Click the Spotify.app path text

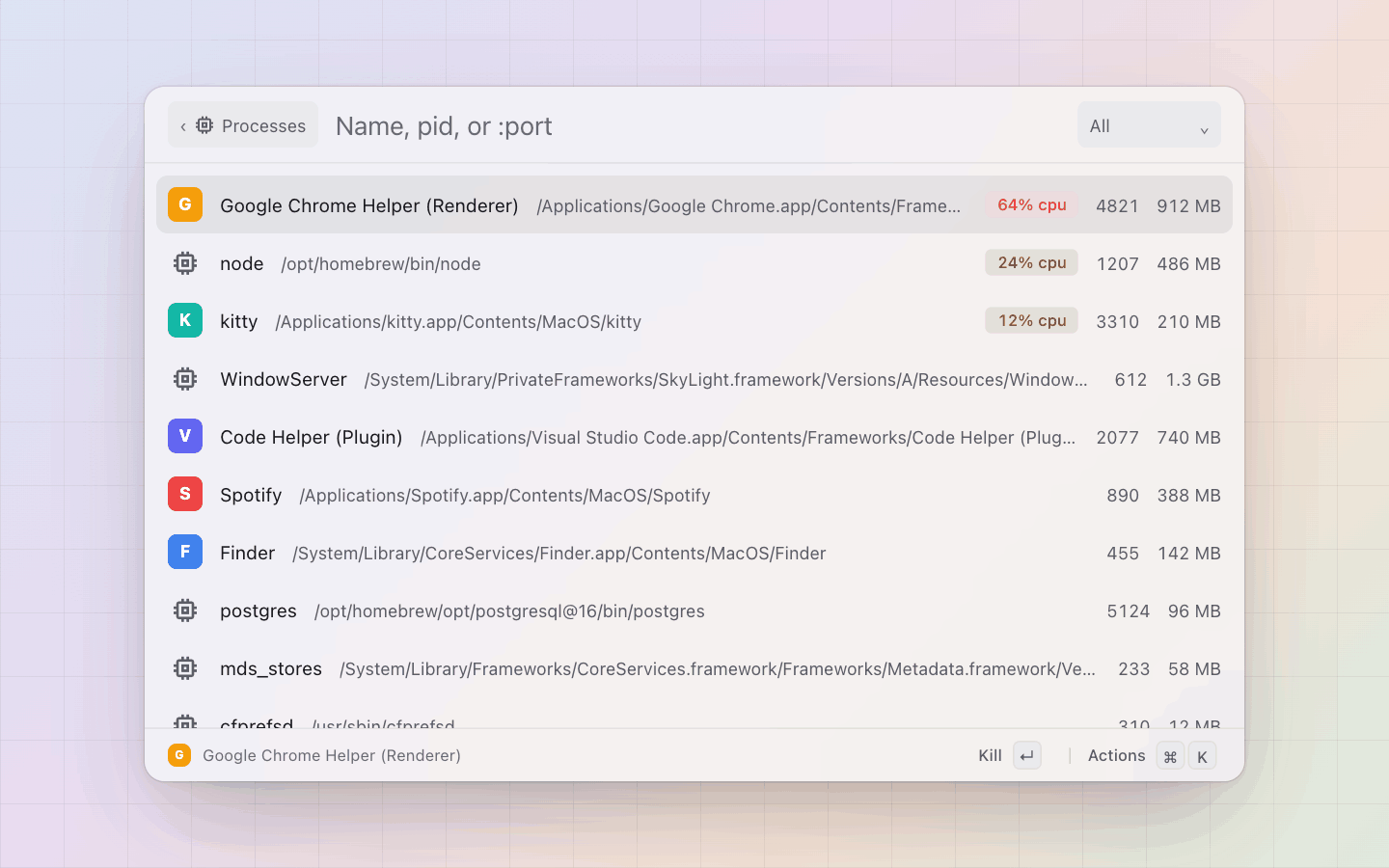pyautogui.click(x=504, y=495)
